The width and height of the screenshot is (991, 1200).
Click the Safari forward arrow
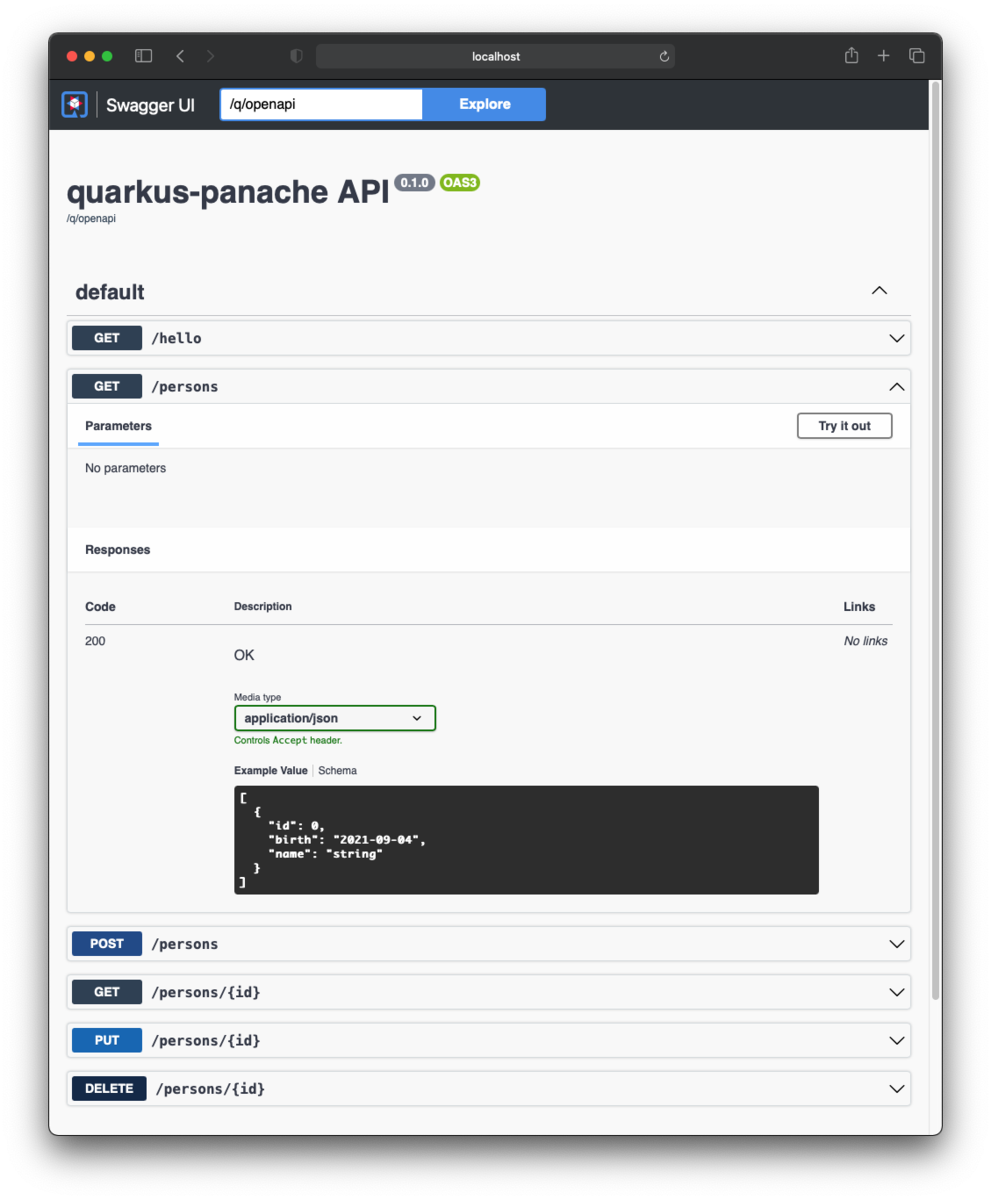coord(210,56)
